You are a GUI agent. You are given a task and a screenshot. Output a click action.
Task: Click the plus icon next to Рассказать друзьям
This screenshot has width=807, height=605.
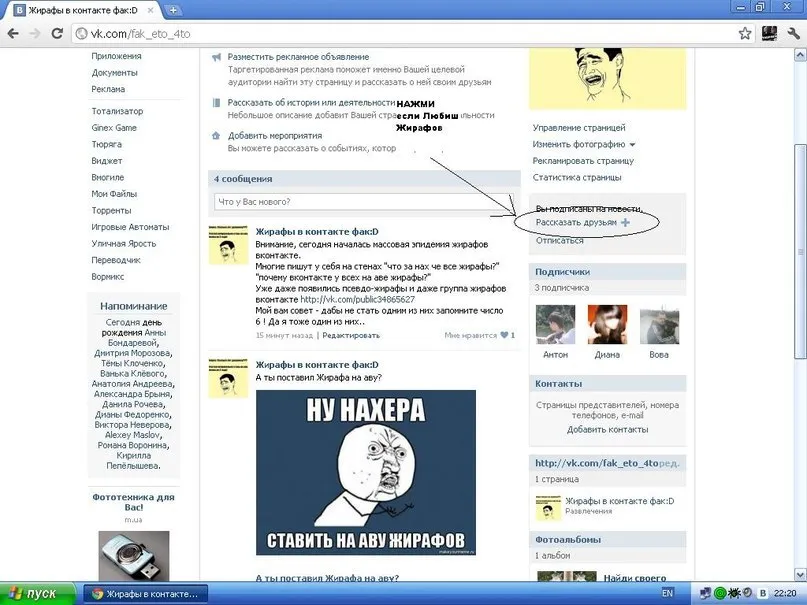625,222
